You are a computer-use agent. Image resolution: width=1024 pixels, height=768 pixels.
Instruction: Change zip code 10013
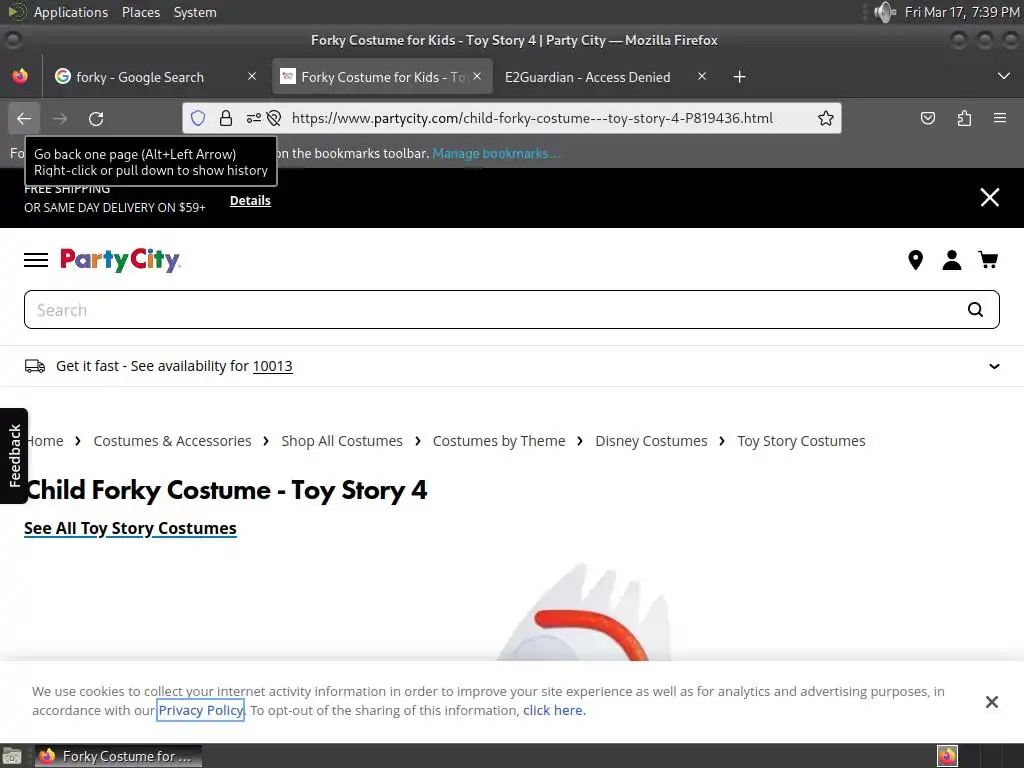click(272, 366)
